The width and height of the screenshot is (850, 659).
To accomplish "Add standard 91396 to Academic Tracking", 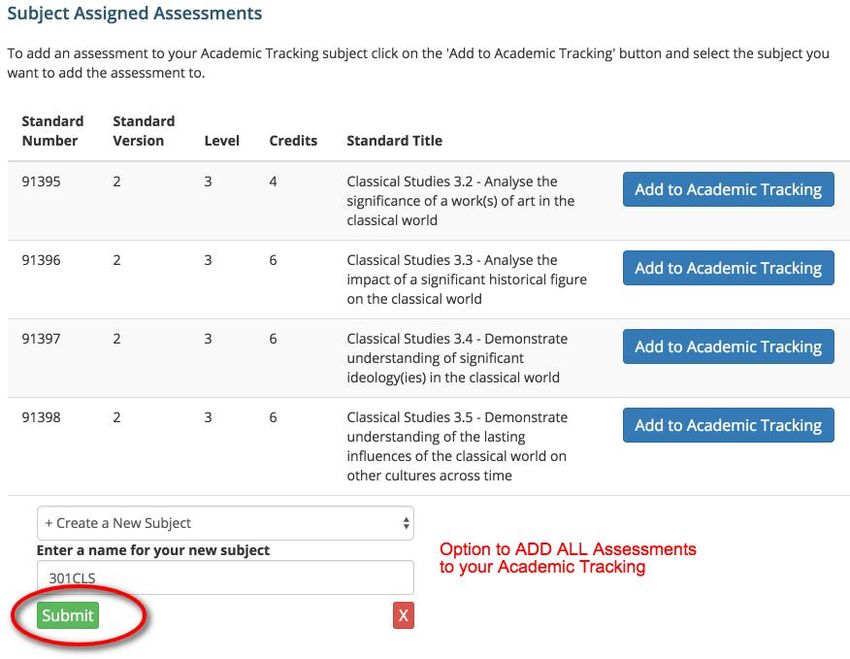I will (x=728, y=268).
